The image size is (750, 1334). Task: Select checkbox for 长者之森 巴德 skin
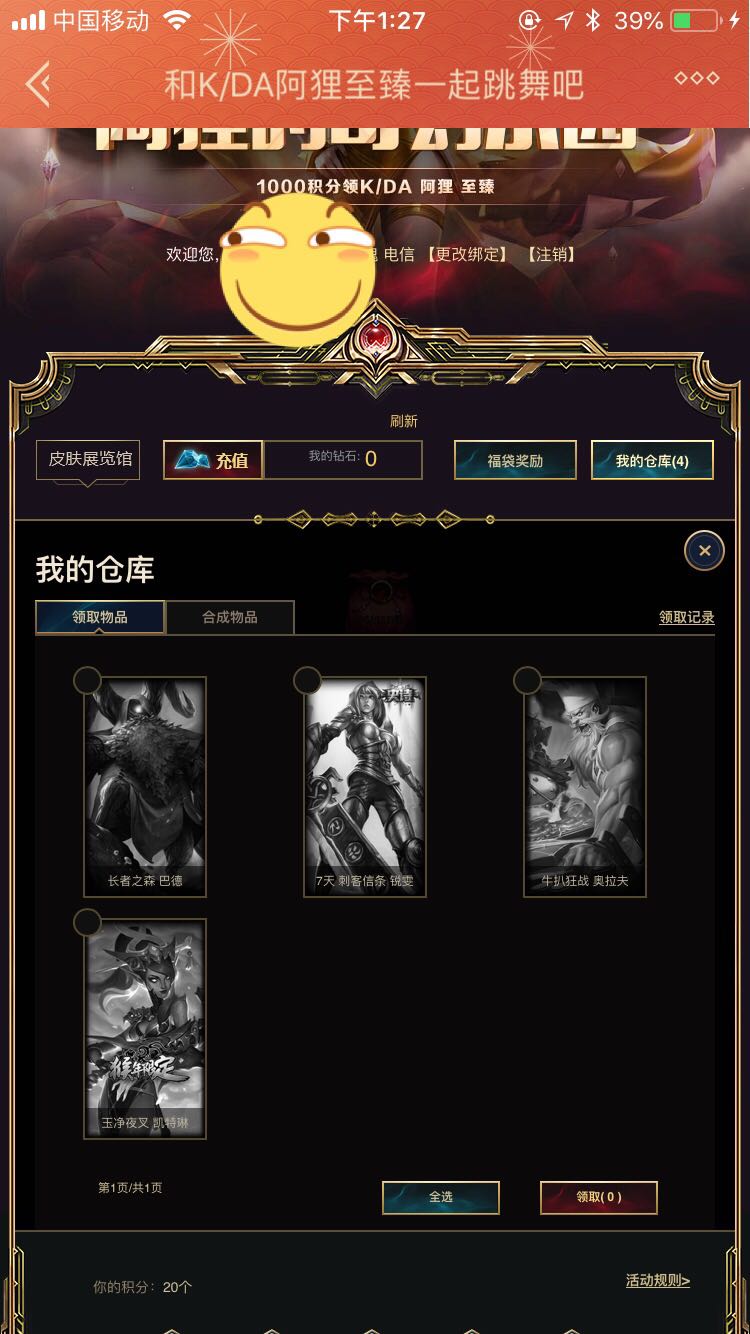click(88, 680)
